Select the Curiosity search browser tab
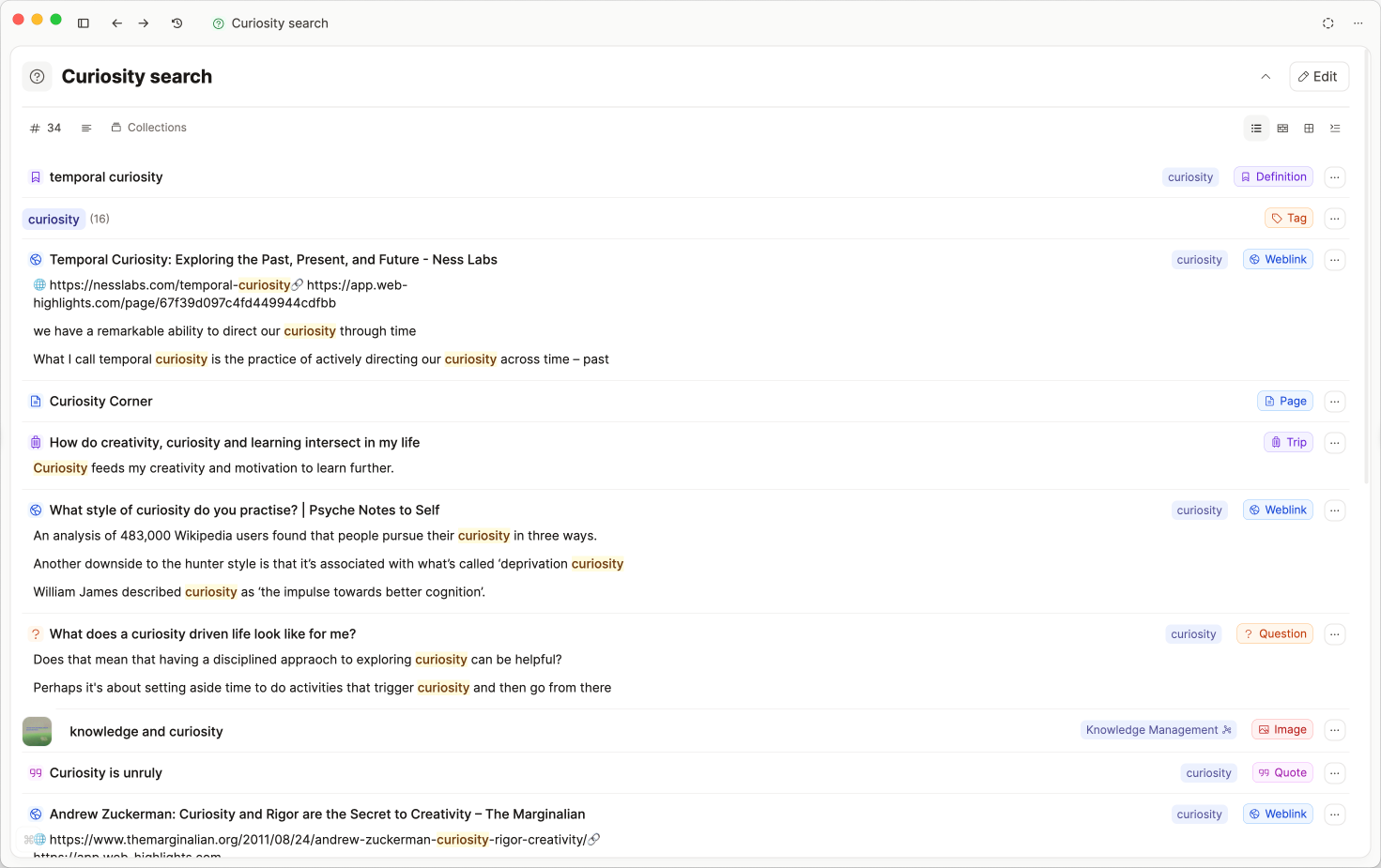 [x=270, y=23]
